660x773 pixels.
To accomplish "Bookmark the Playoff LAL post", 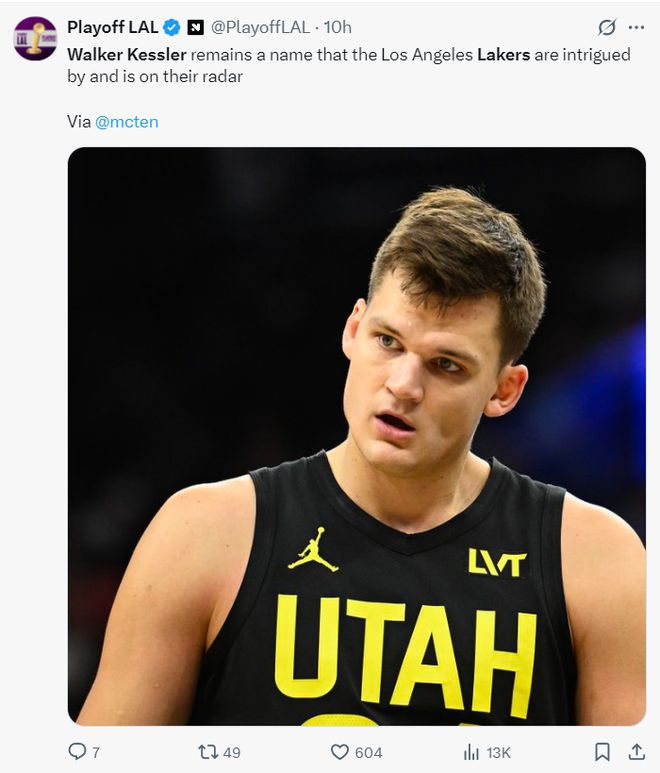I will point(602,751).
